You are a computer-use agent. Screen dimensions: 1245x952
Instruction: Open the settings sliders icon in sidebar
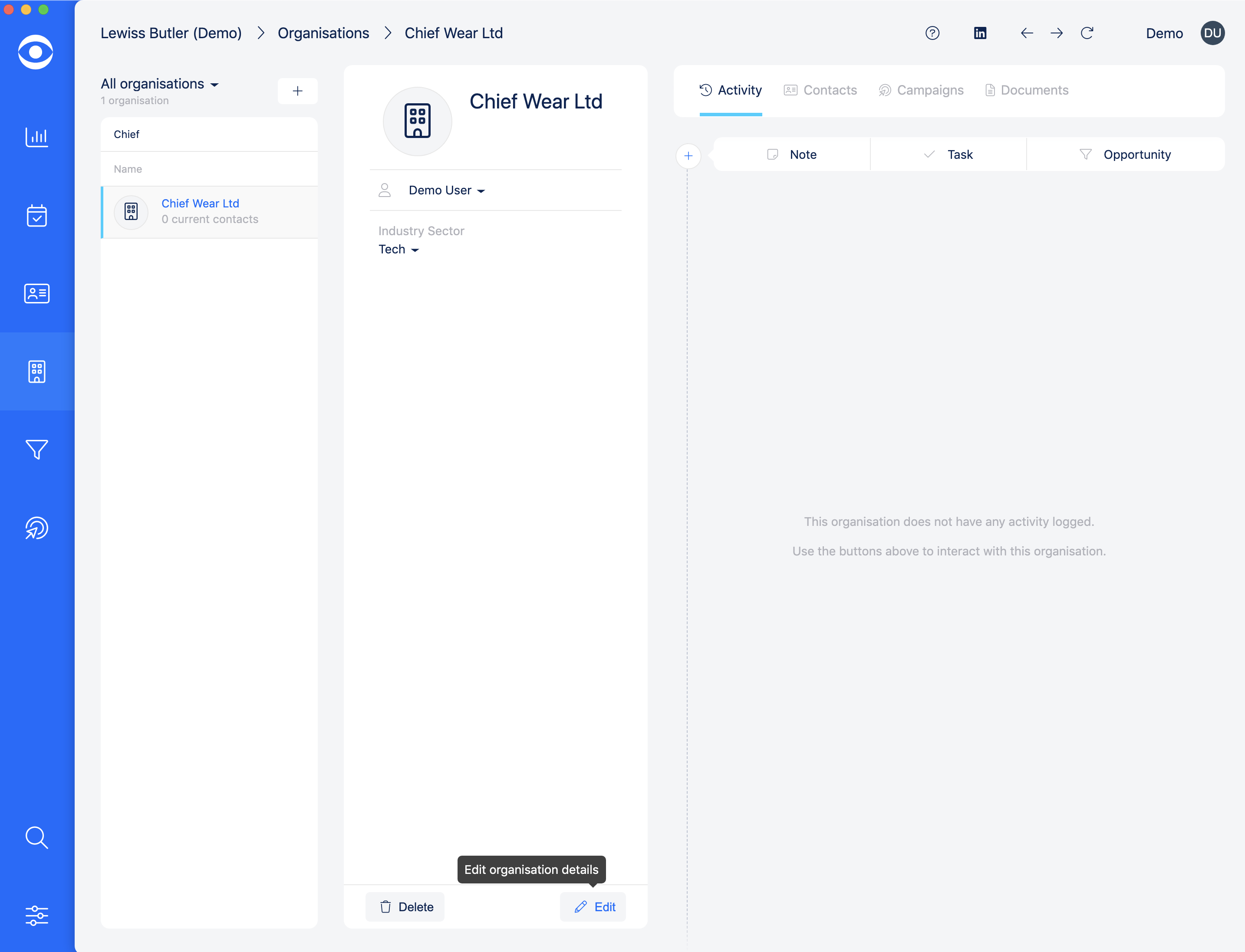37,915
